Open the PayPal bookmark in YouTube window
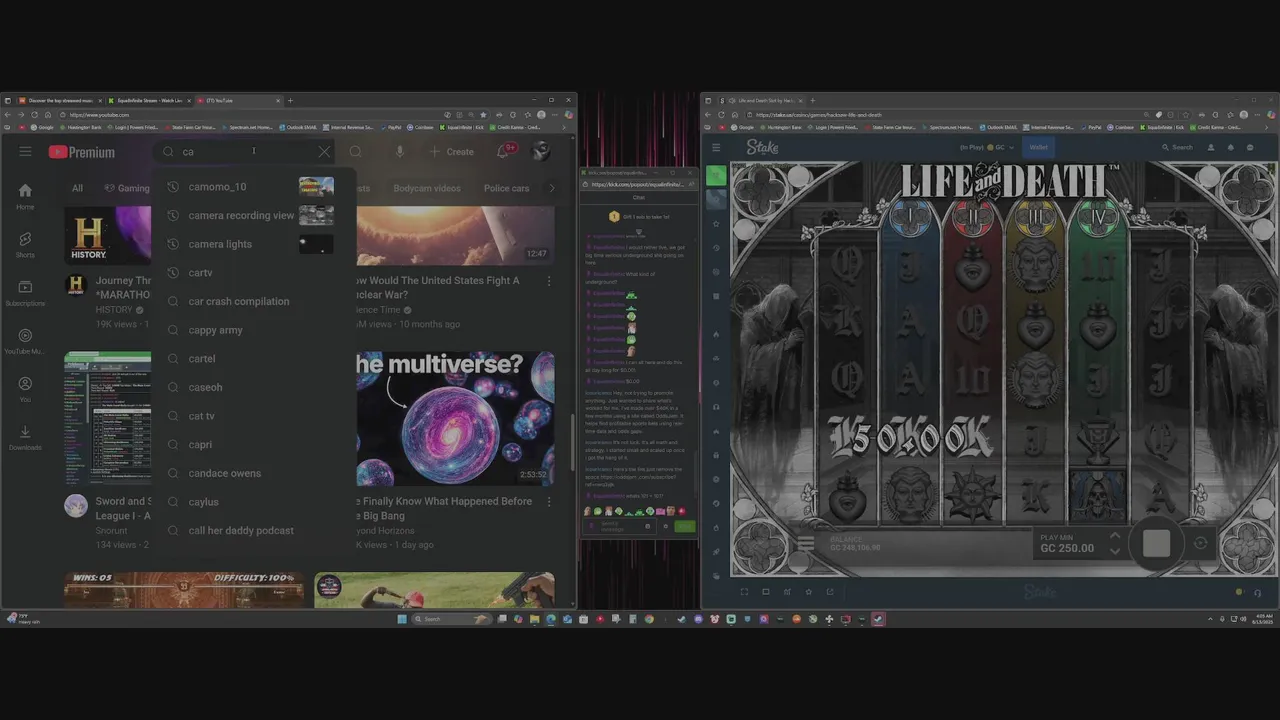Screen dimensions: 1280x720 (x=390, y=127)
